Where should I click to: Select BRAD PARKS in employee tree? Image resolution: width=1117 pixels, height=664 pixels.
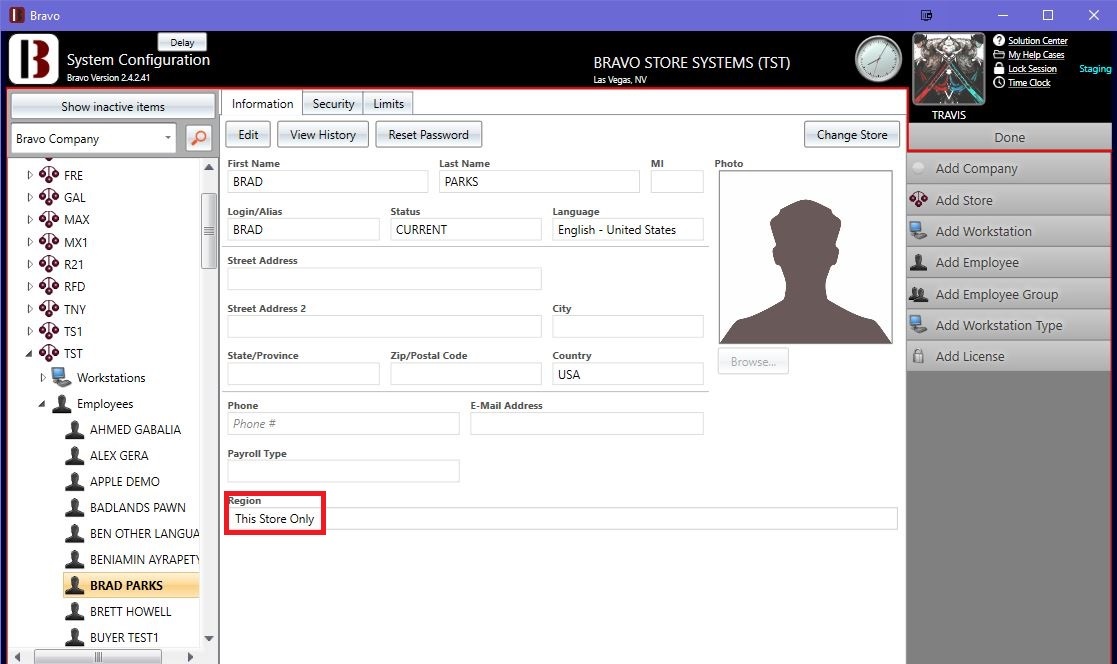[x=131, y=585]
